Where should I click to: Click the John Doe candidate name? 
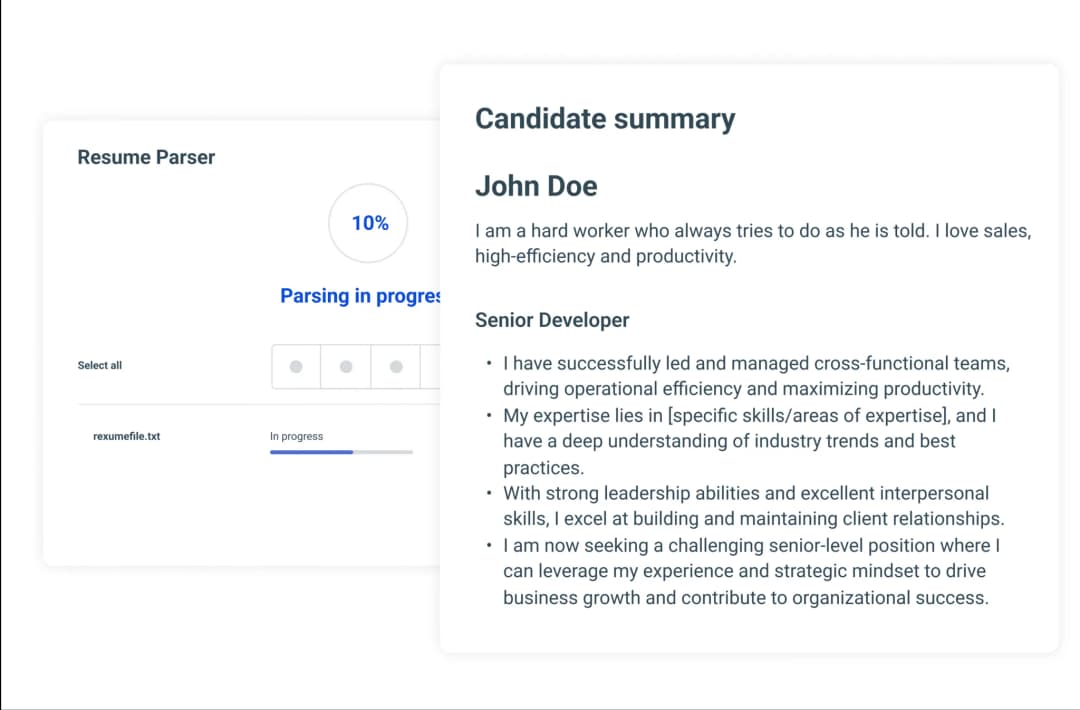tap(536, 186)
